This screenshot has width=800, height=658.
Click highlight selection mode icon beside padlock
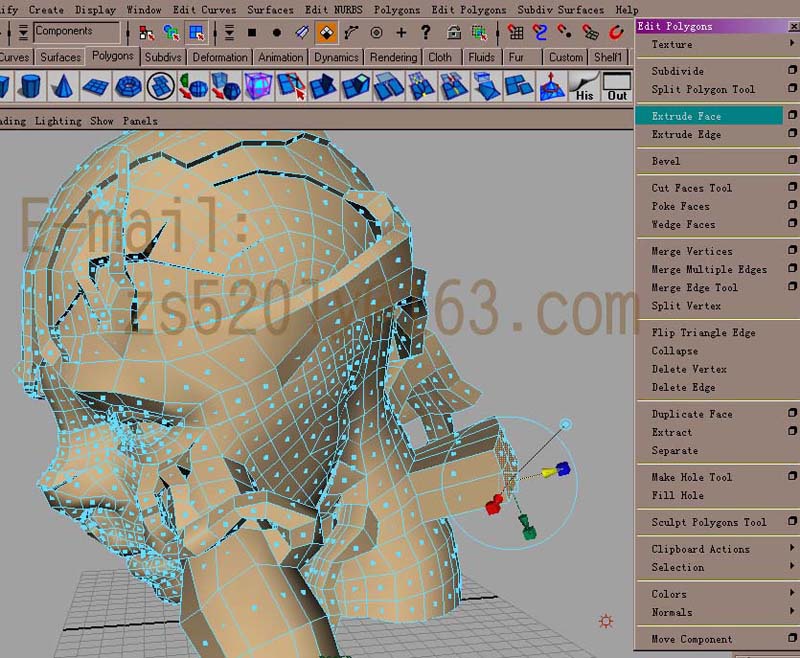point(479,33)
